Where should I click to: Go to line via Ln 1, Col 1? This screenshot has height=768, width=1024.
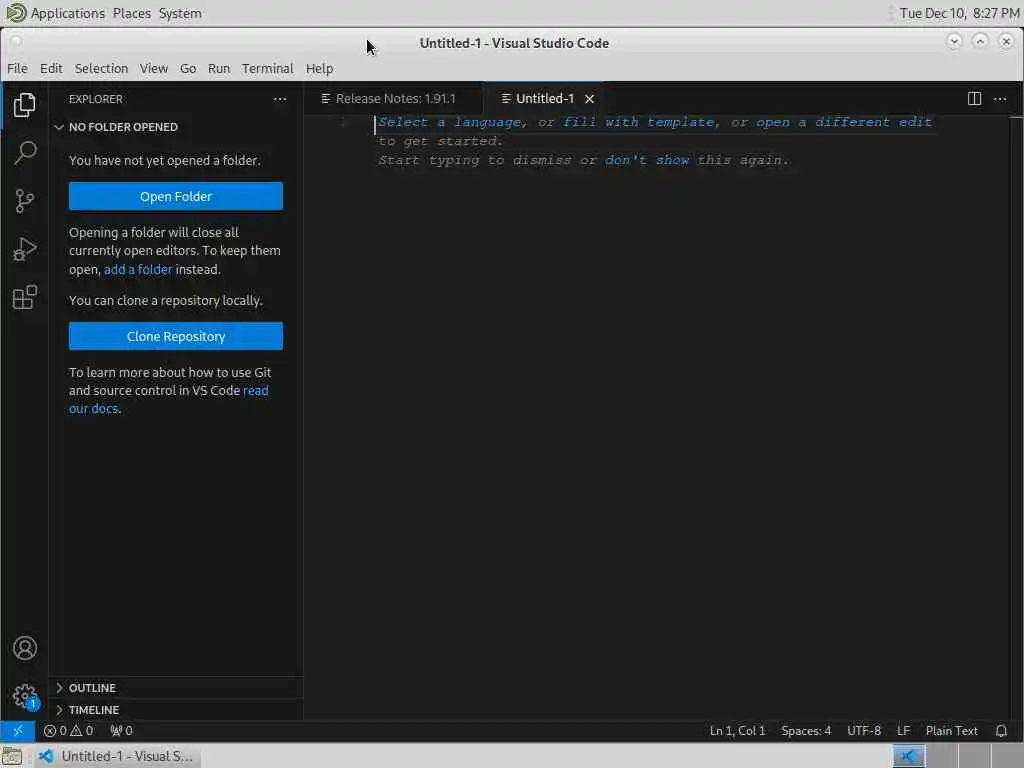point(737,731)
